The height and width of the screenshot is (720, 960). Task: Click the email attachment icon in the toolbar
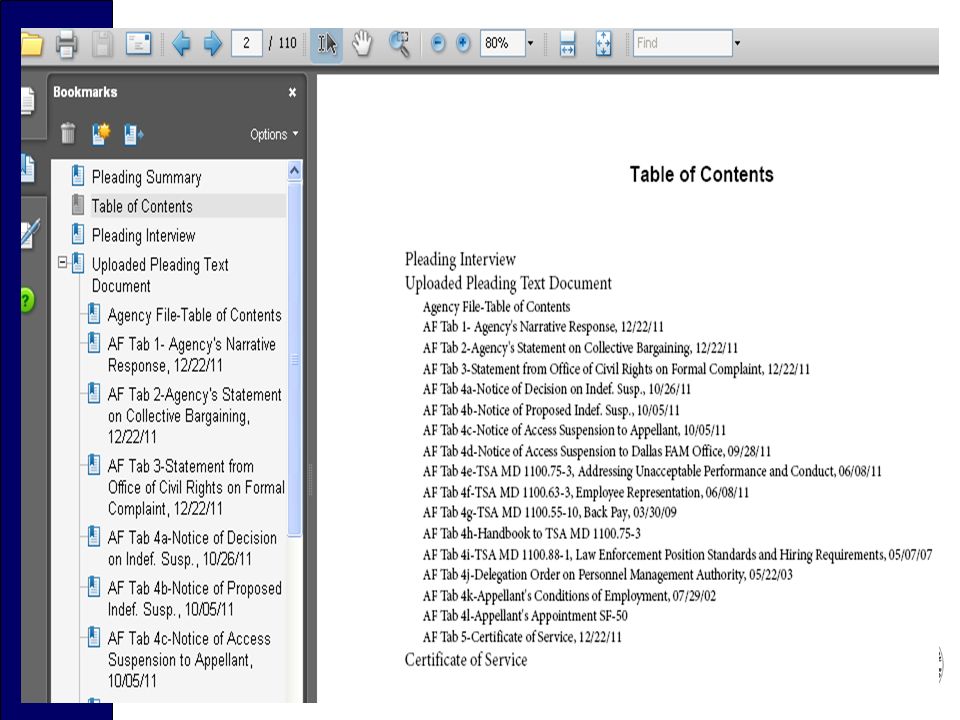[138, 43]
